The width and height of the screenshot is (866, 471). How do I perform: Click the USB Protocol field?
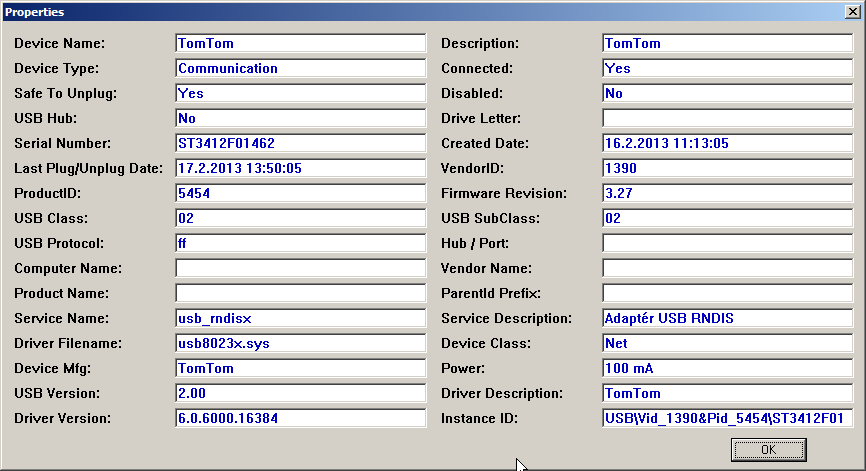tap(301, 244)
